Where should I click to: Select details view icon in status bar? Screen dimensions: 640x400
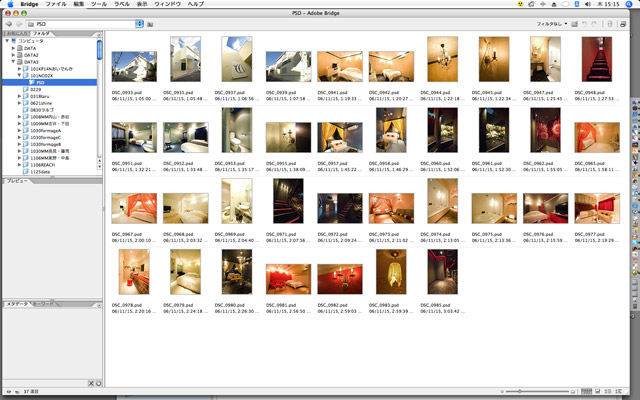point(608,391)
